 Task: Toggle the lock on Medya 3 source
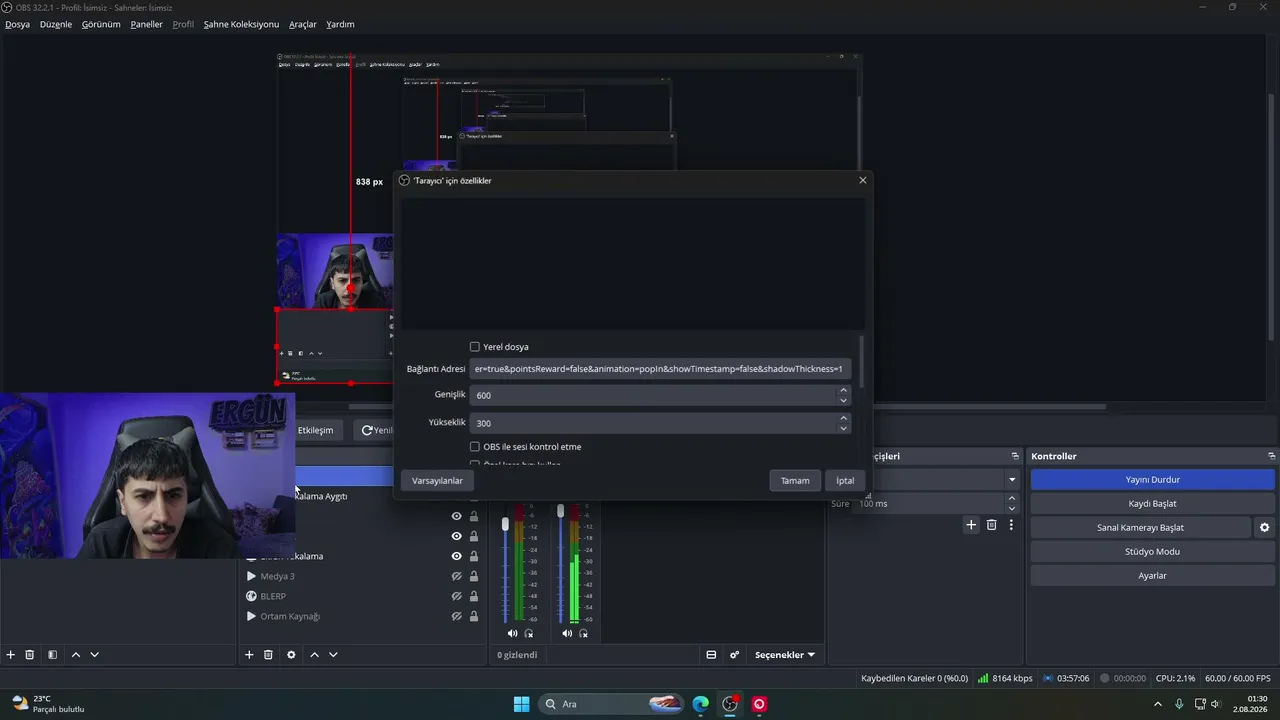point(474,576)
